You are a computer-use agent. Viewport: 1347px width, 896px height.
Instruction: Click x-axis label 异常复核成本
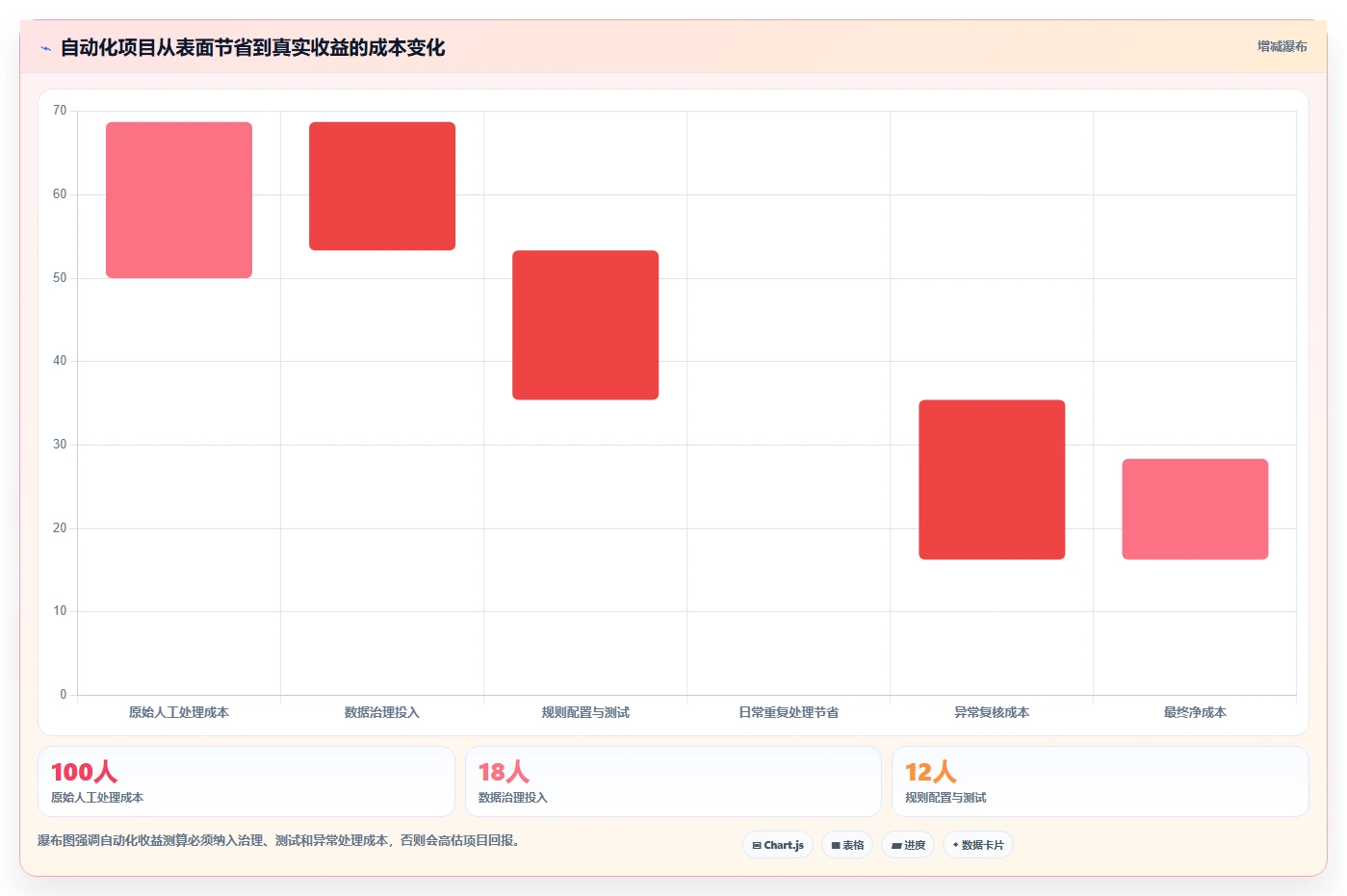[x=992, y=713]
